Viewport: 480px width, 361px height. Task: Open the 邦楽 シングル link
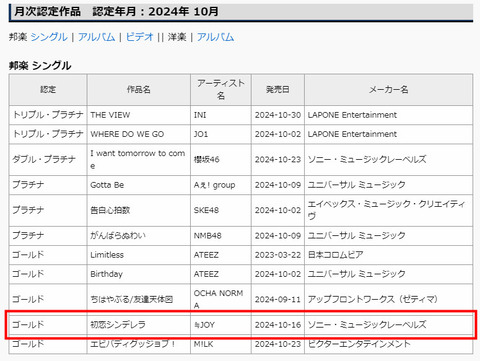[x=49, y=37]
